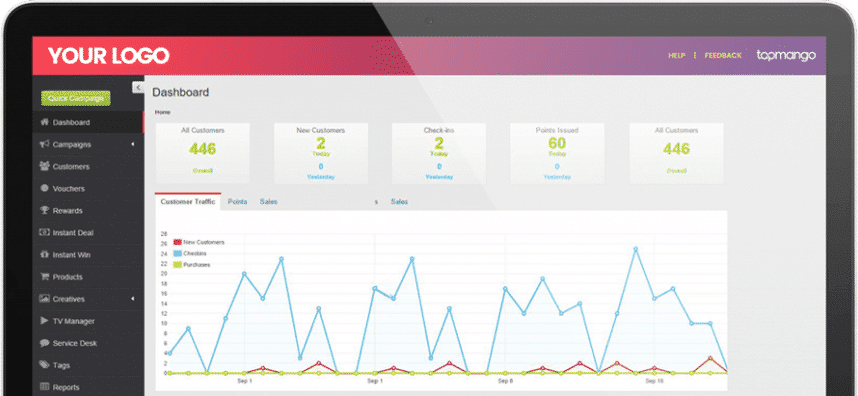The width and height of the screenshot is (858, 396).
Task: Click the Dashboard page heading
Action: pos(181,92)
